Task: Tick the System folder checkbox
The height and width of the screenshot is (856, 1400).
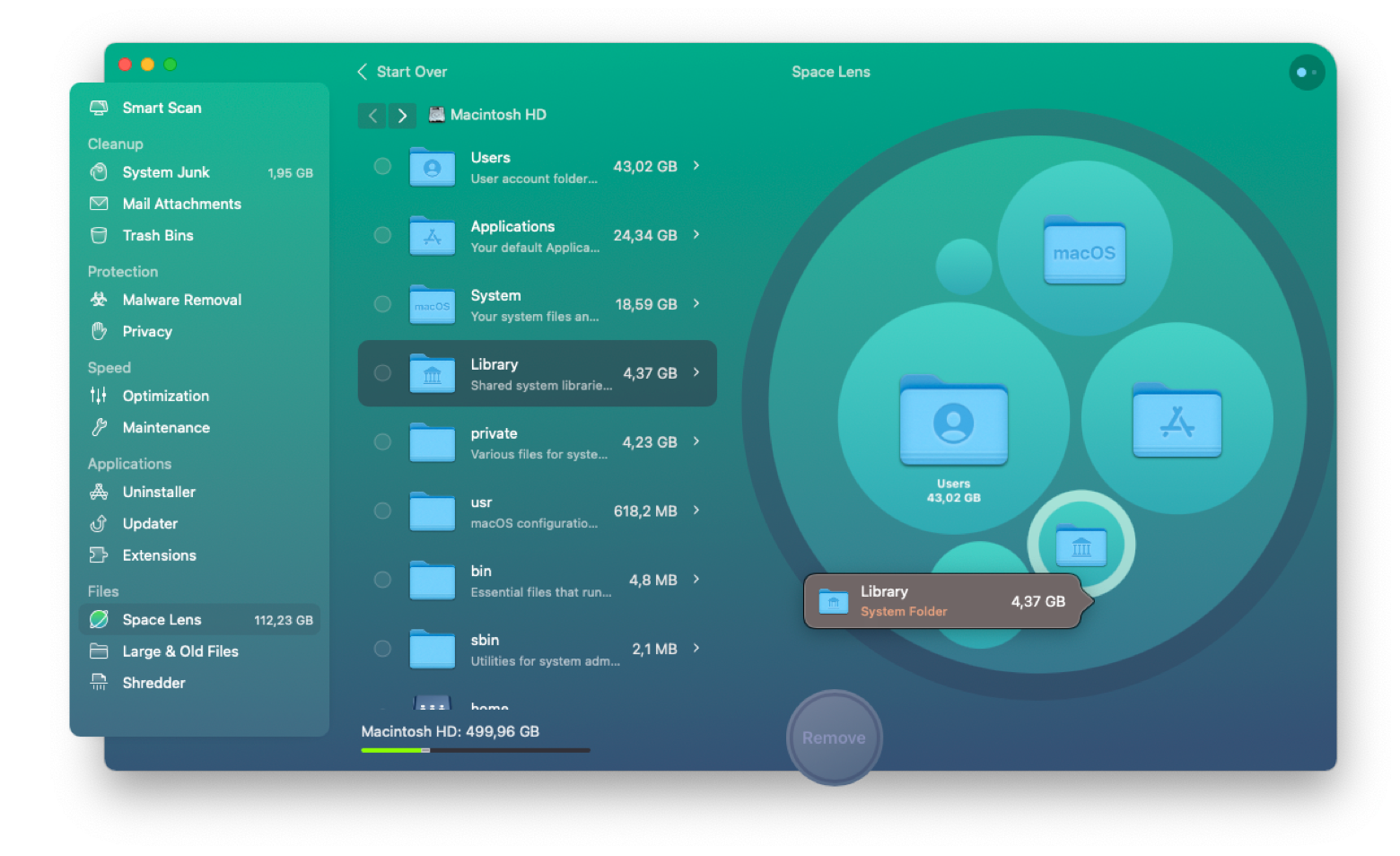Action: pyautogui.click(x=382, y=304)
